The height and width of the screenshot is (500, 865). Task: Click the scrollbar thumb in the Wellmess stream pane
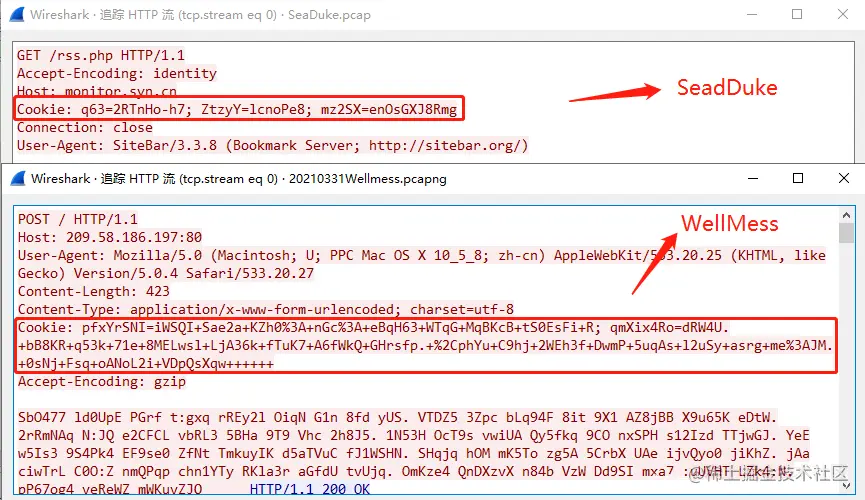(846, 232)
